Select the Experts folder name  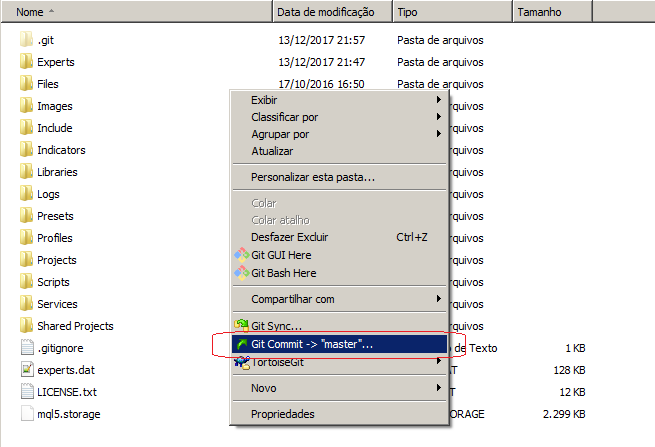click(x=56, y=62)
